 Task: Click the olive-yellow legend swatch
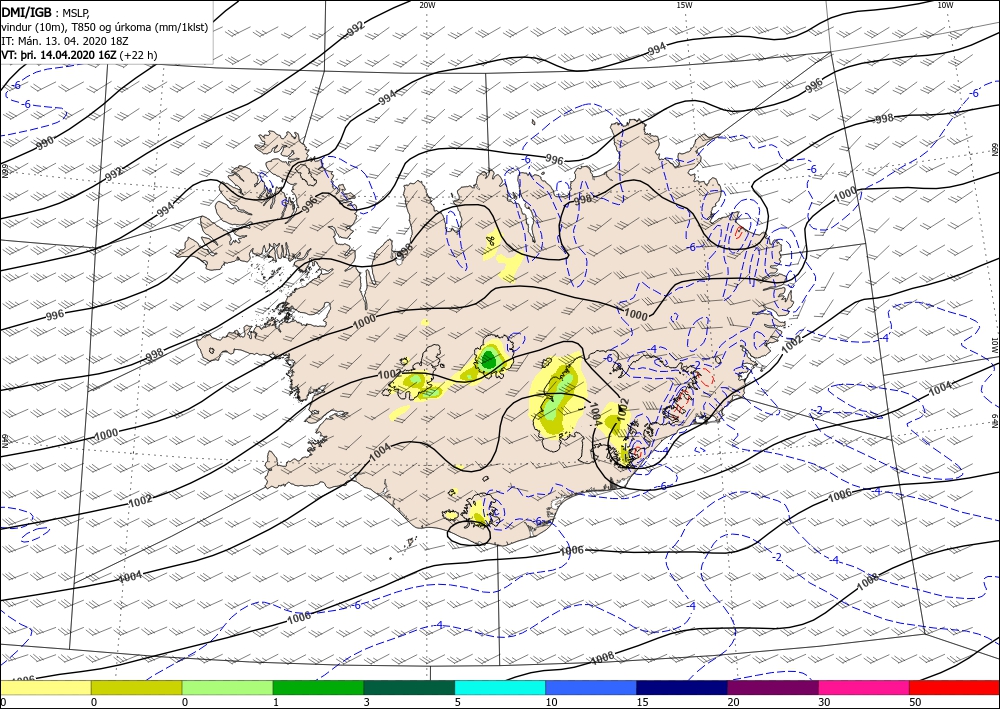[x=136, y=687]
